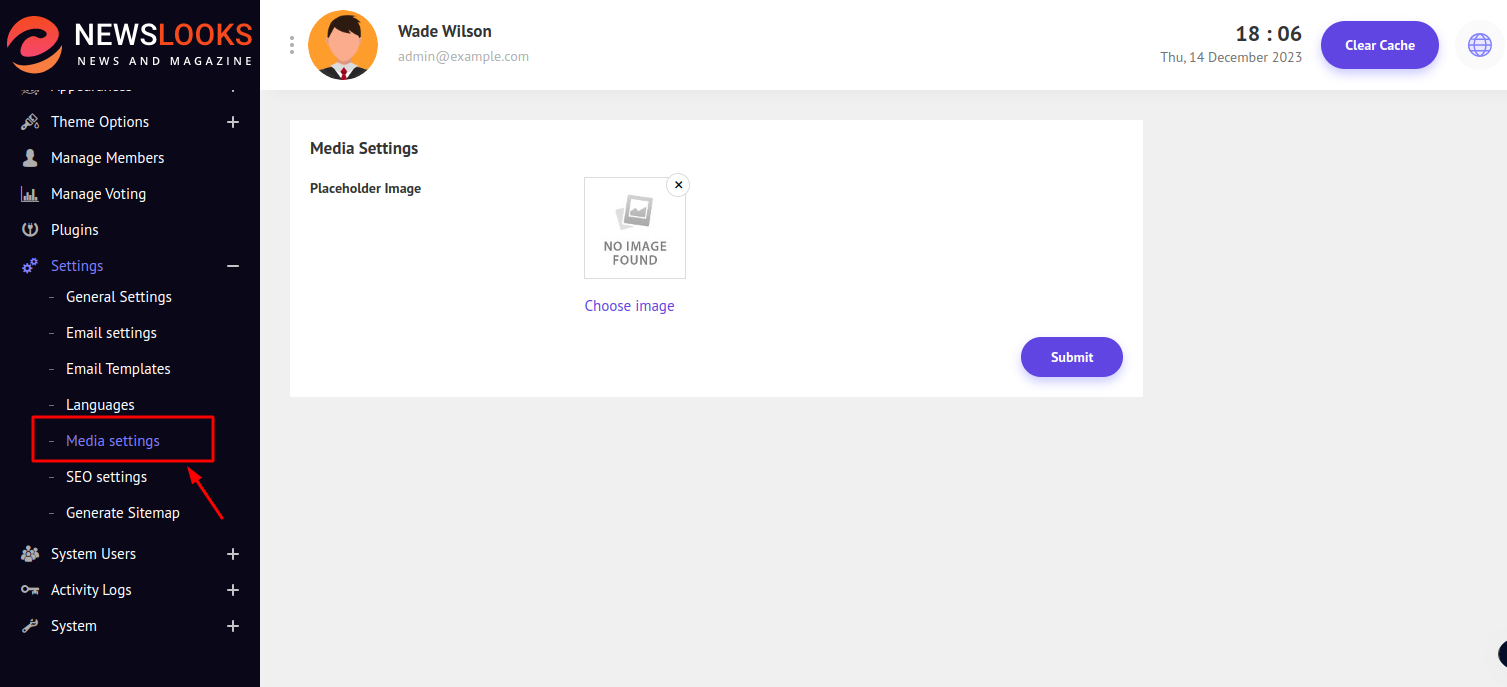Remove the placeholder image with X

click(x=678, y=185)
